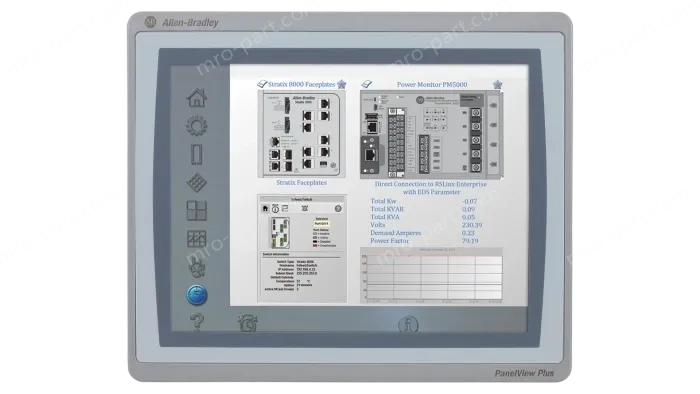
Task: Click the Power Factor label
Action: pyautogui.click(x=389, y=241)
